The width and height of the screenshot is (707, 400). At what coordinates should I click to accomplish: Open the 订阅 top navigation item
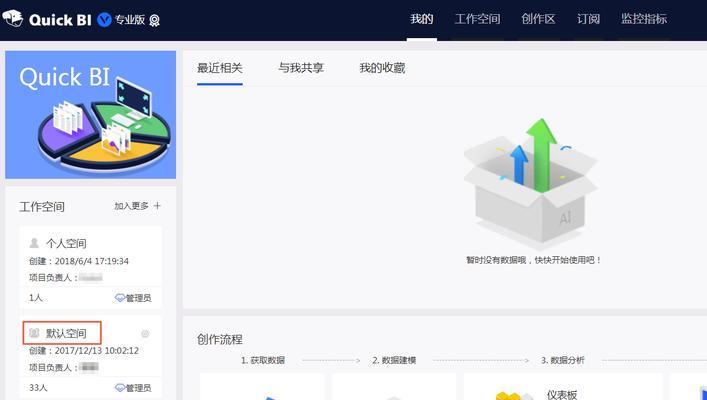(x=588, y=19)
